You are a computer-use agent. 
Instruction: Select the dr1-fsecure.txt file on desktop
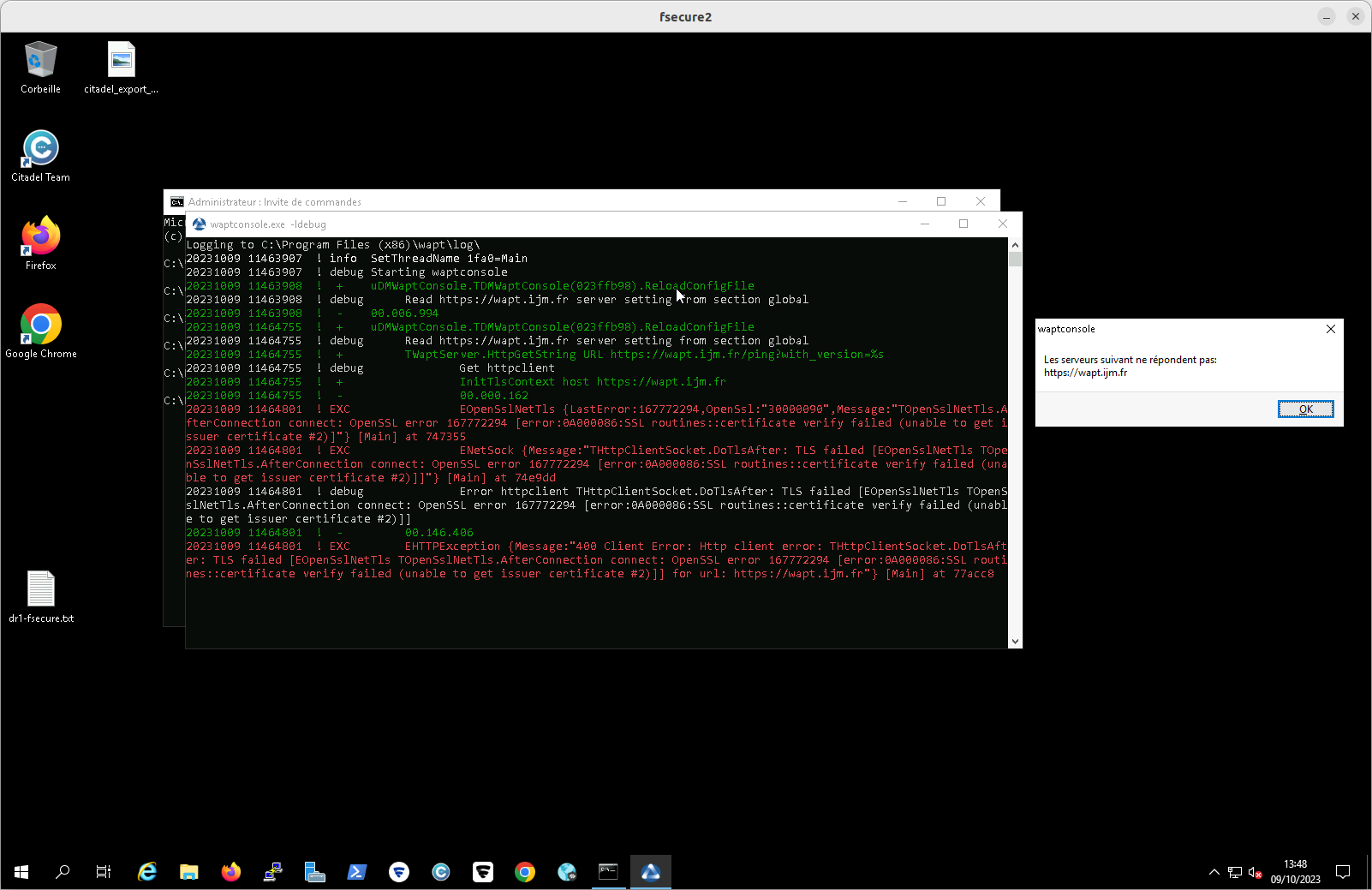(x=40, y=597)
